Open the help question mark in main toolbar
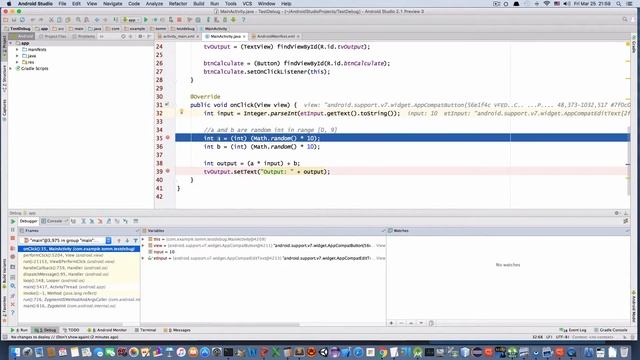The image size is (640, 360). click(x=243, y=20)
